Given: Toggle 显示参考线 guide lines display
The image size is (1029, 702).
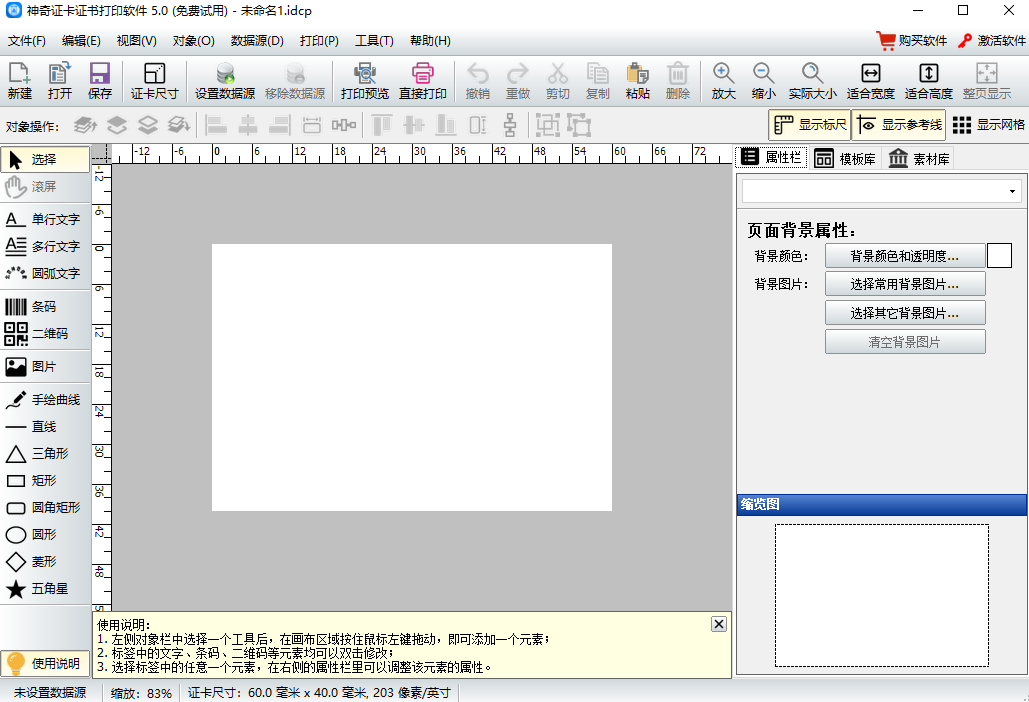Looking at the screenshot, I should click(899, 125).
